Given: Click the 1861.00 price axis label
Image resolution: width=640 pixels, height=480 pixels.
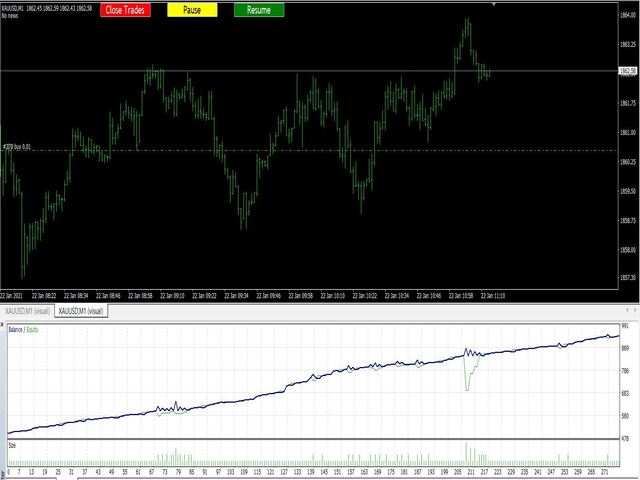Looking at the screenshot, I should 628,133.
